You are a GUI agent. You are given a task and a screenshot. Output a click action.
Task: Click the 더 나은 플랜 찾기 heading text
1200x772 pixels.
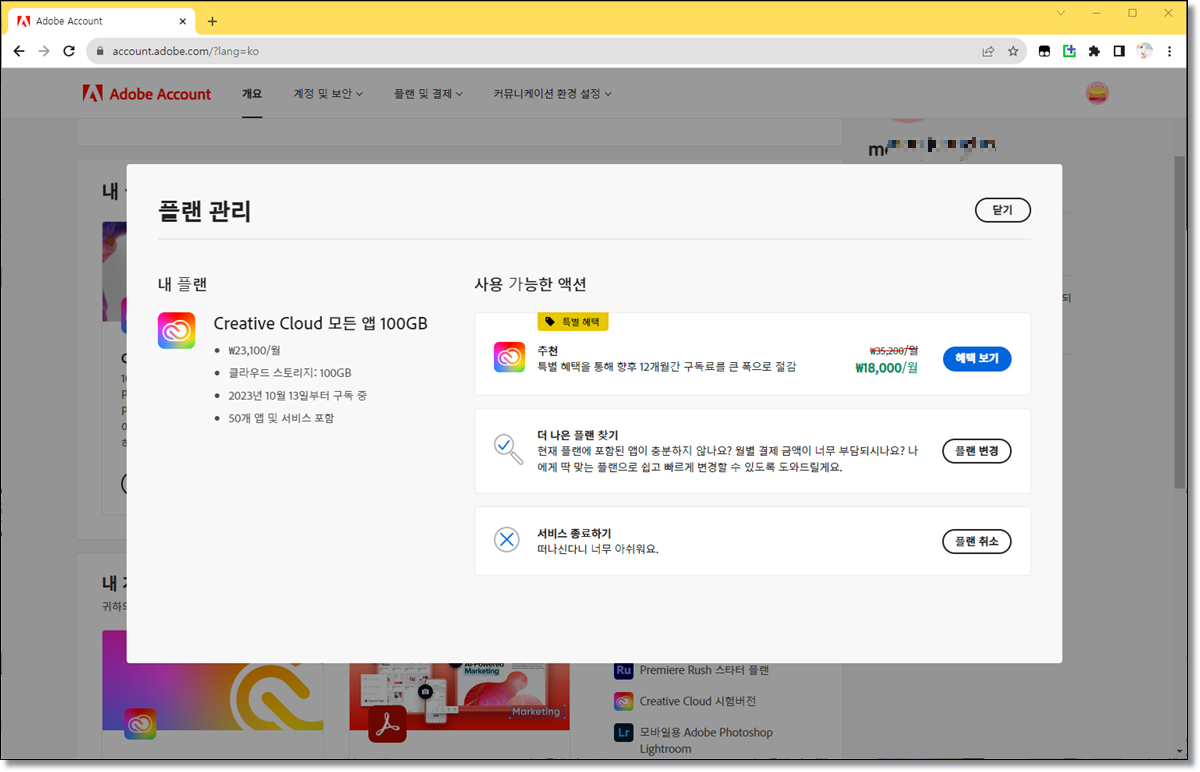578,435
